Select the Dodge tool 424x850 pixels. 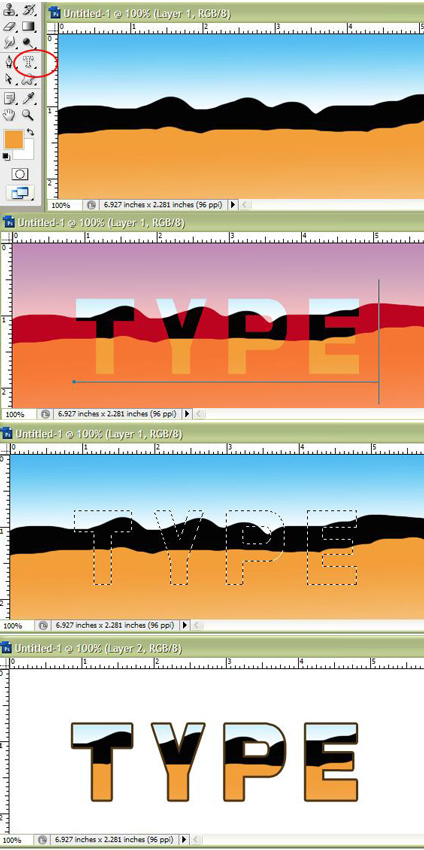[x=28, y=43]
